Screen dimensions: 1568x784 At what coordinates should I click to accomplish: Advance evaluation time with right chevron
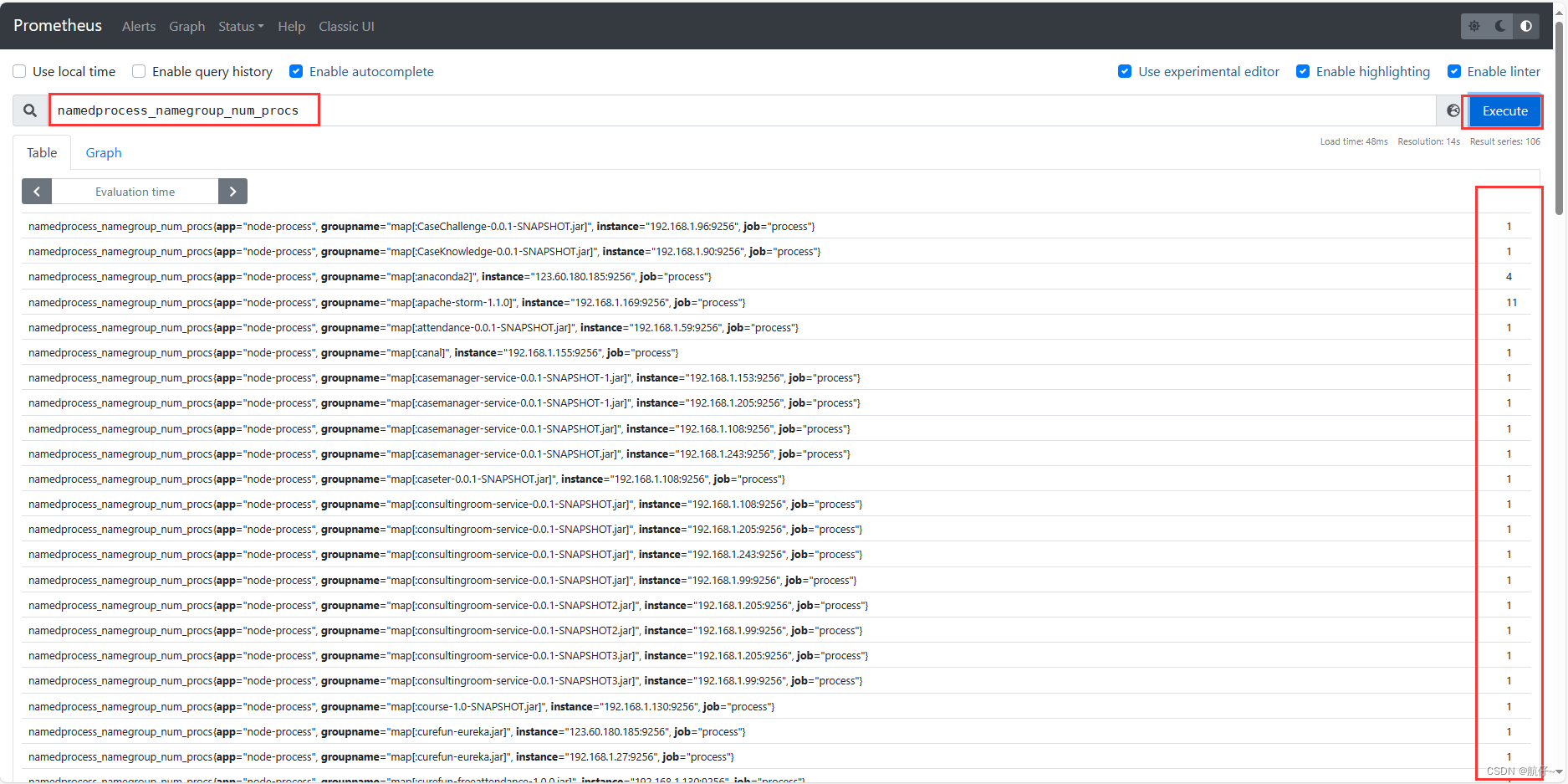(232, 191)
